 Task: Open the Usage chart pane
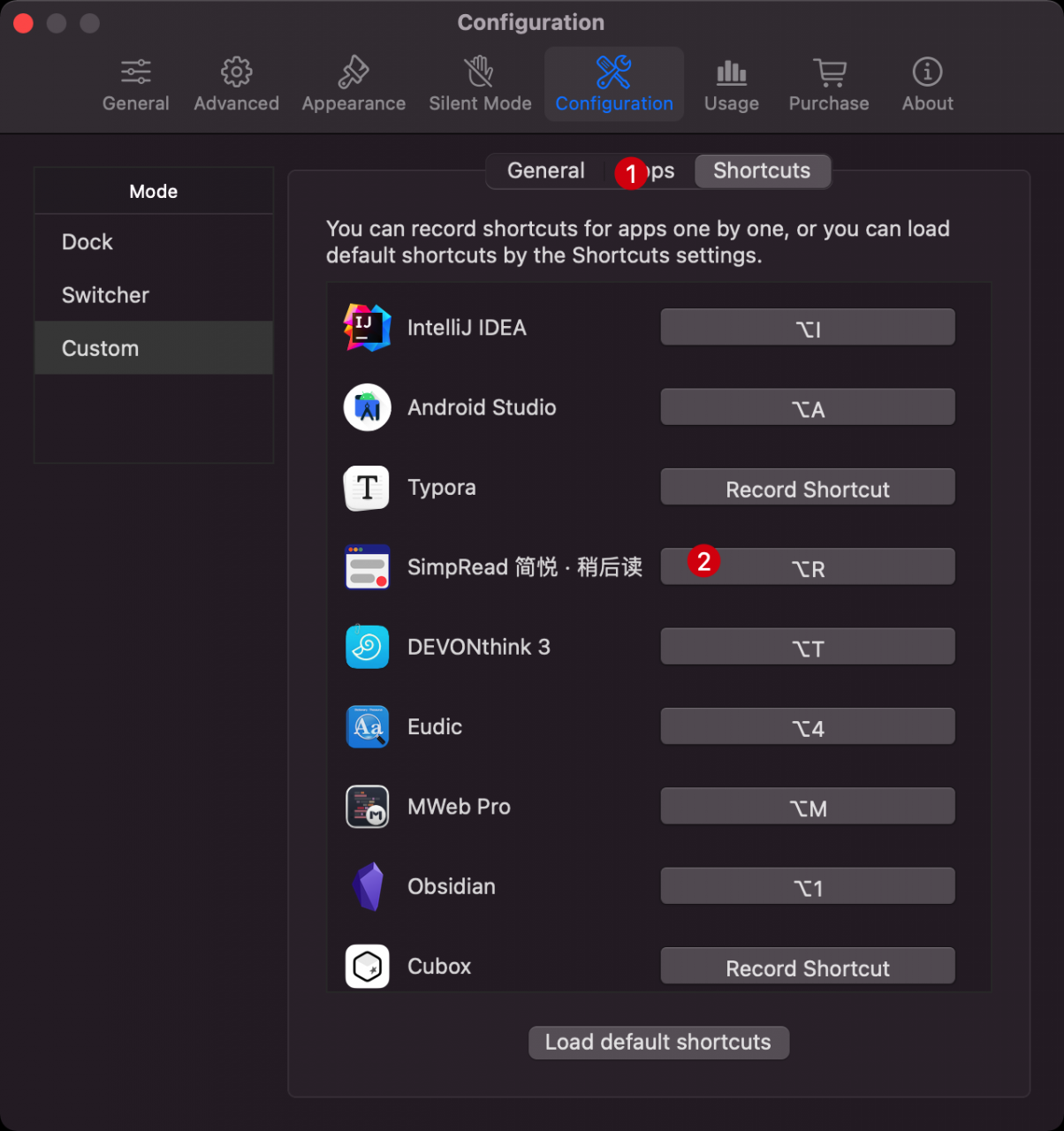(732, 86)
